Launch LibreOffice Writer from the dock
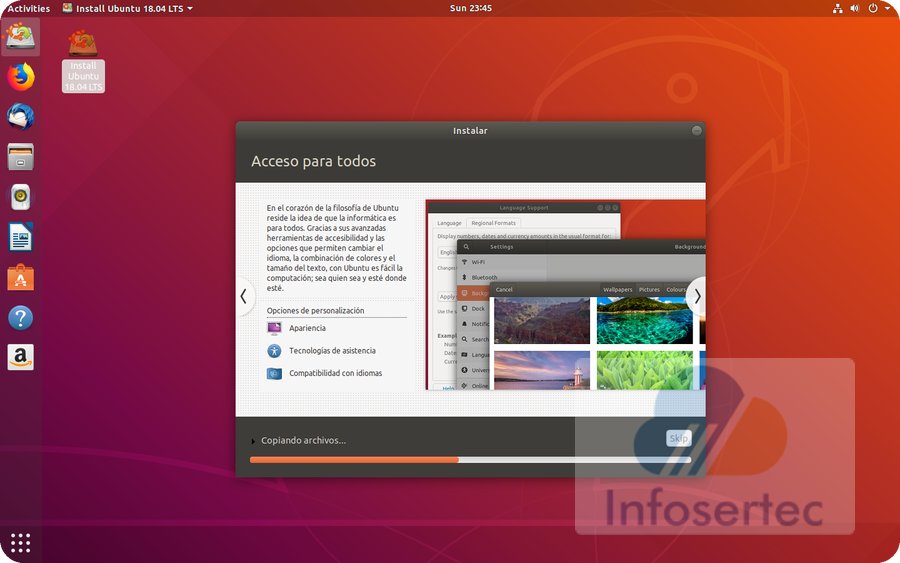 (21, 237)
